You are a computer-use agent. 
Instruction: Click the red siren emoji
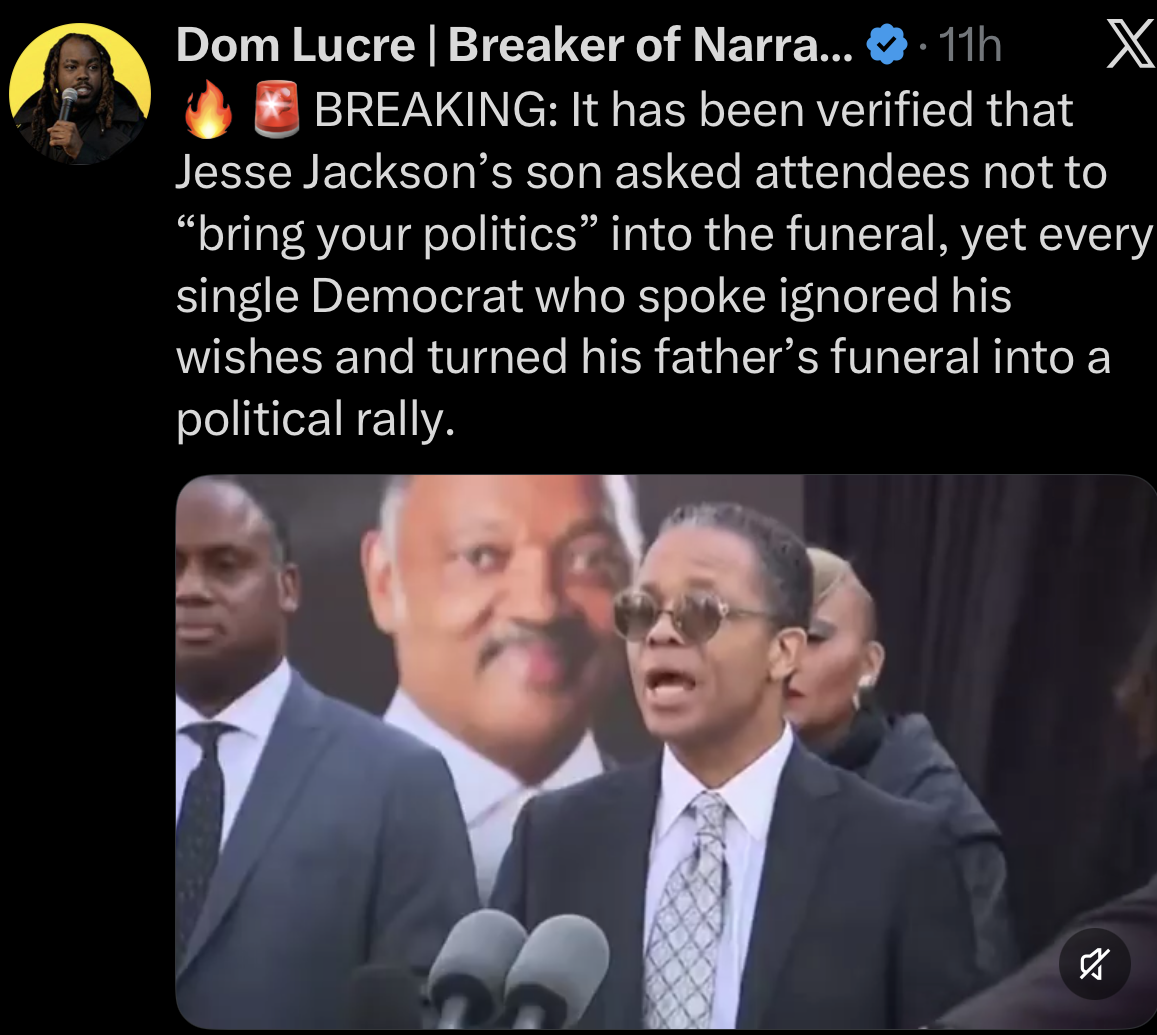click(277, 110)
